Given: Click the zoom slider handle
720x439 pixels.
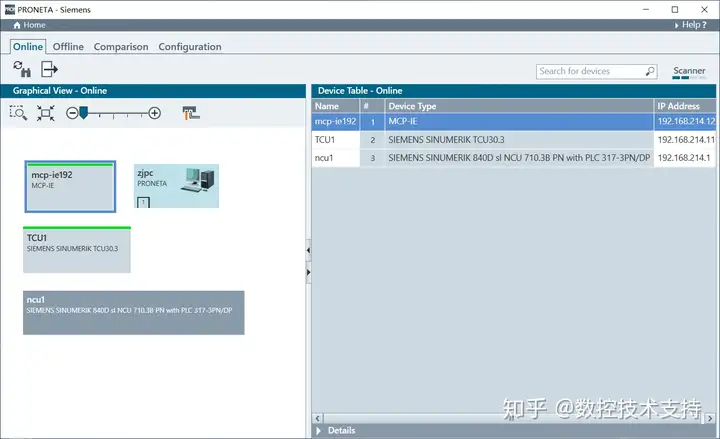Looking at the screenshot, I should point(84,113).
